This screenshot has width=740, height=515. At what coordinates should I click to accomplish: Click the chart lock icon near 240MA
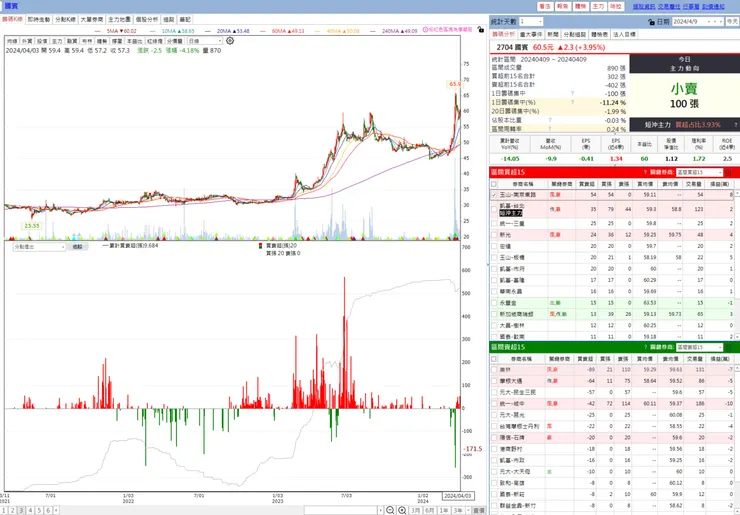[480, 30]
